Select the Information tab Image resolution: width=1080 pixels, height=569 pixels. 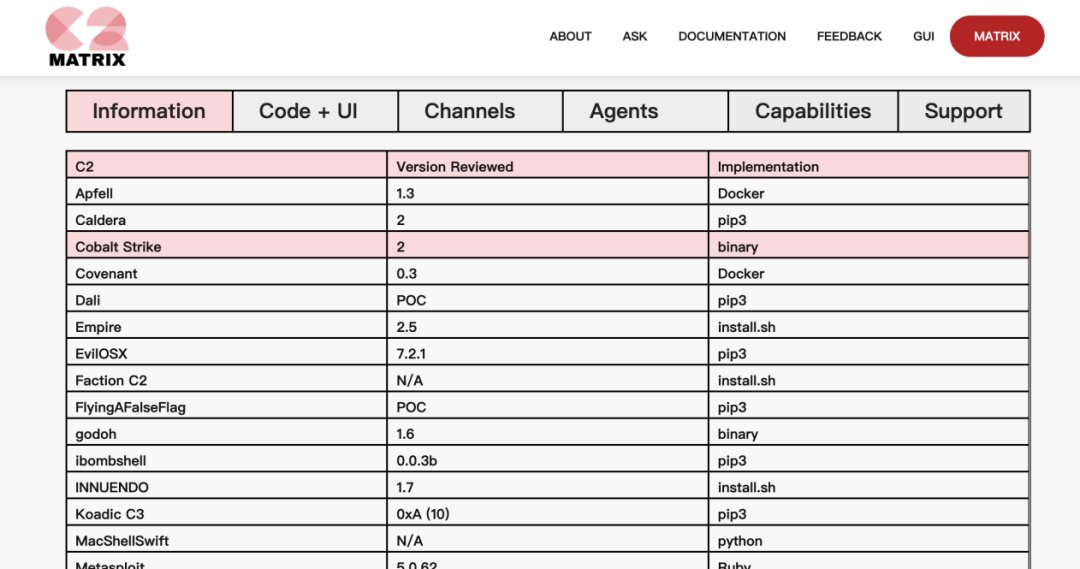pyautogui.click(x=149, y=111)
